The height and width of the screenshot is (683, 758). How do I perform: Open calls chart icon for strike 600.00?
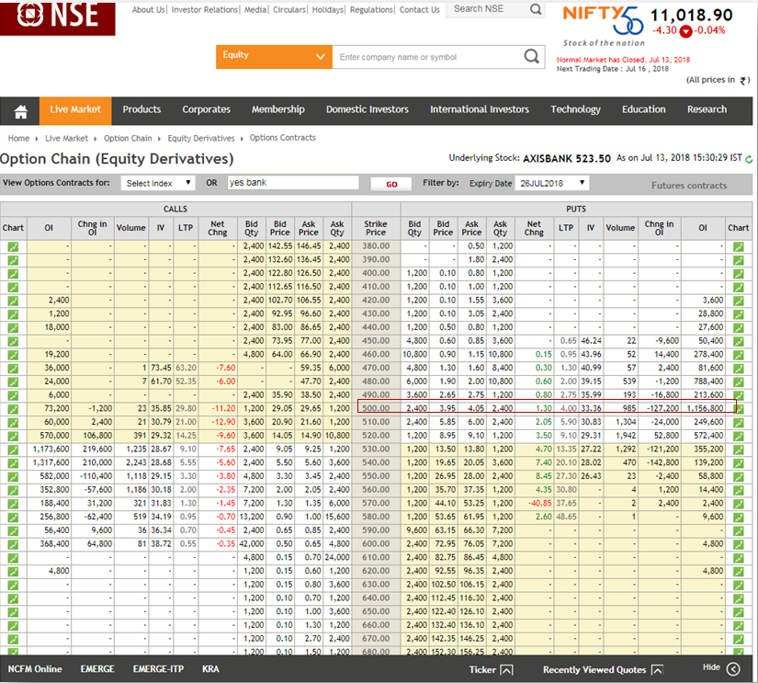[x=13, y=544]
